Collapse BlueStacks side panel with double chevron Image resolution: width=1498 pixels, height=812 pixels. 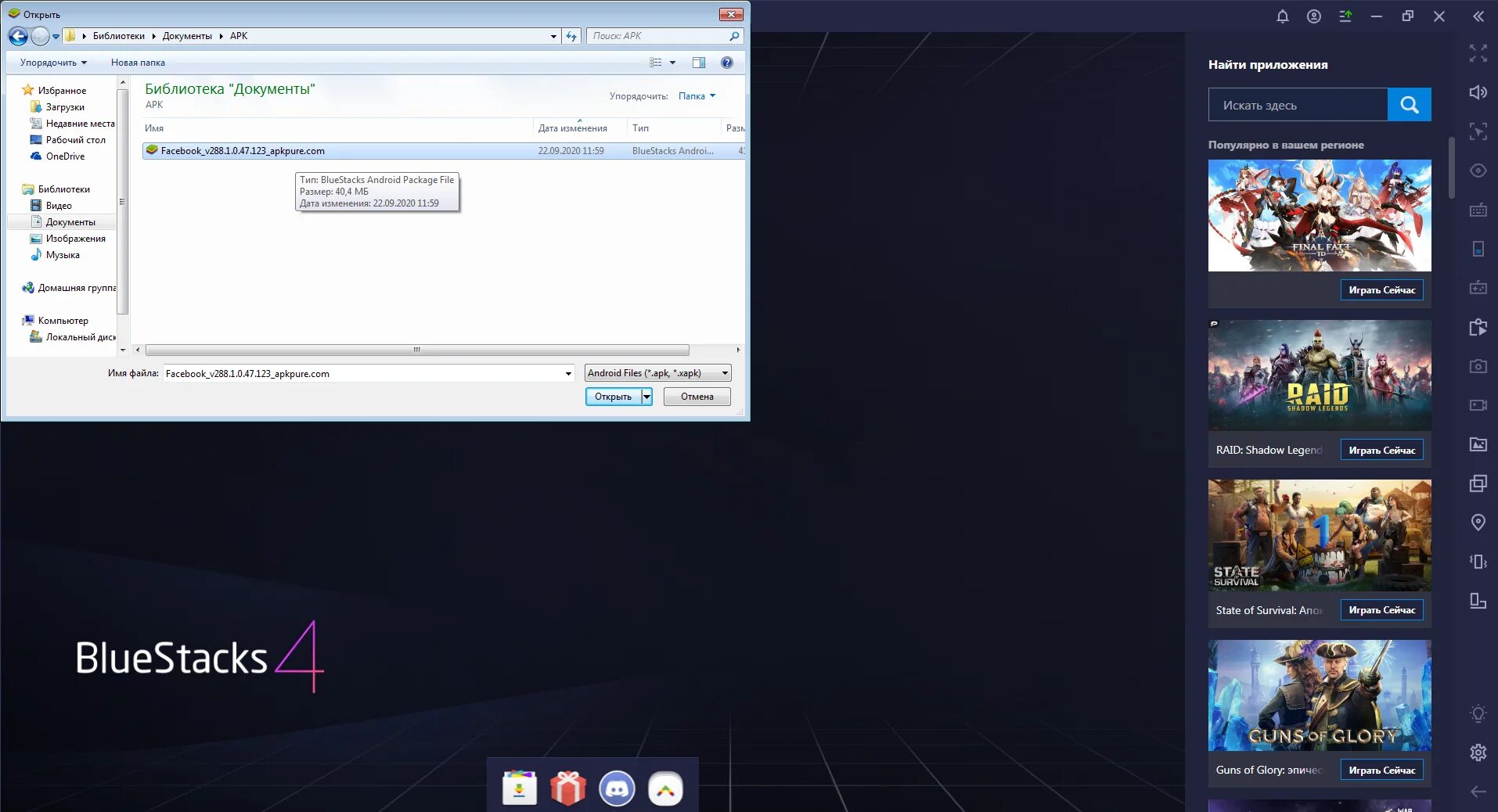1478,16
